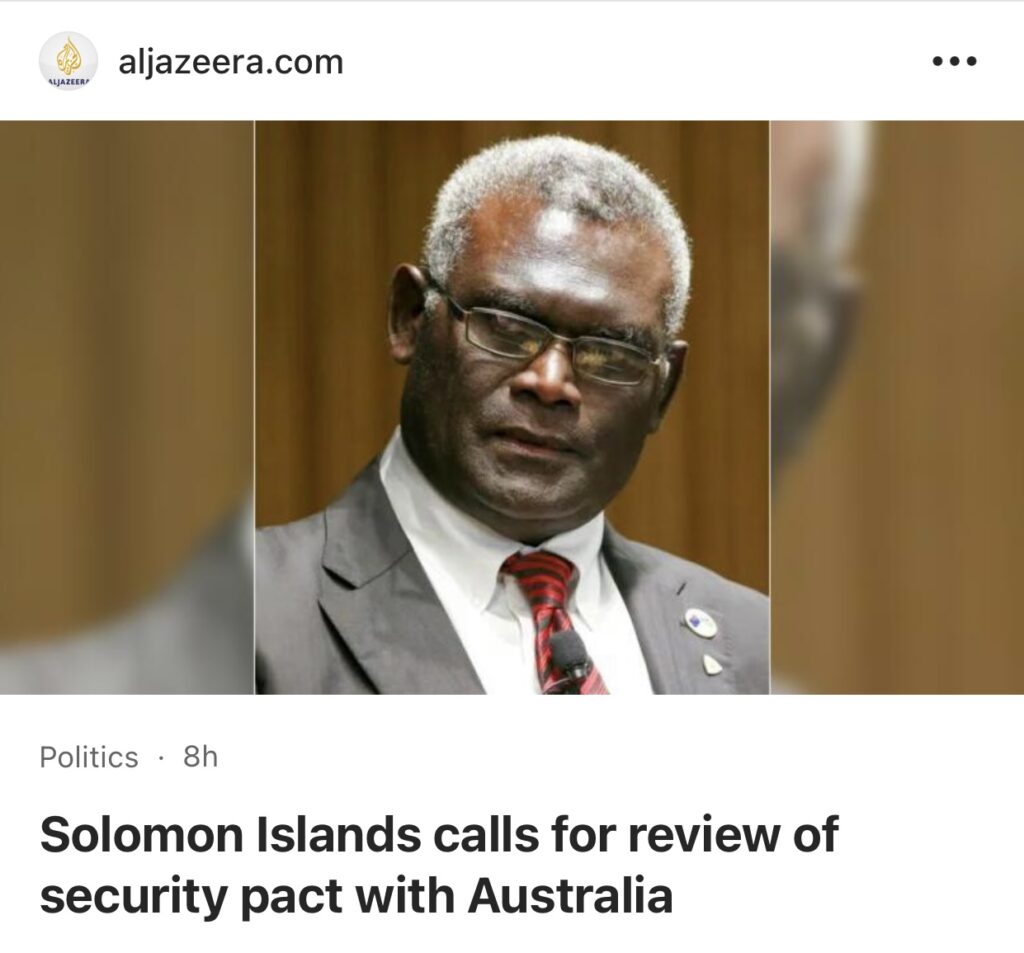The height and width of the screenshot is (953, 1024).
Task: Tap the man's face in the photo
Action: click(542, 366)
